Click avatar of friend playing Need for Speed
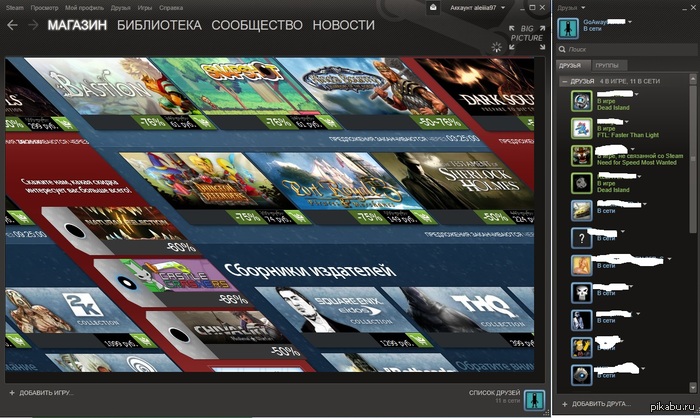The width and height of the screenshot is (700, 418). click(582, 156)
